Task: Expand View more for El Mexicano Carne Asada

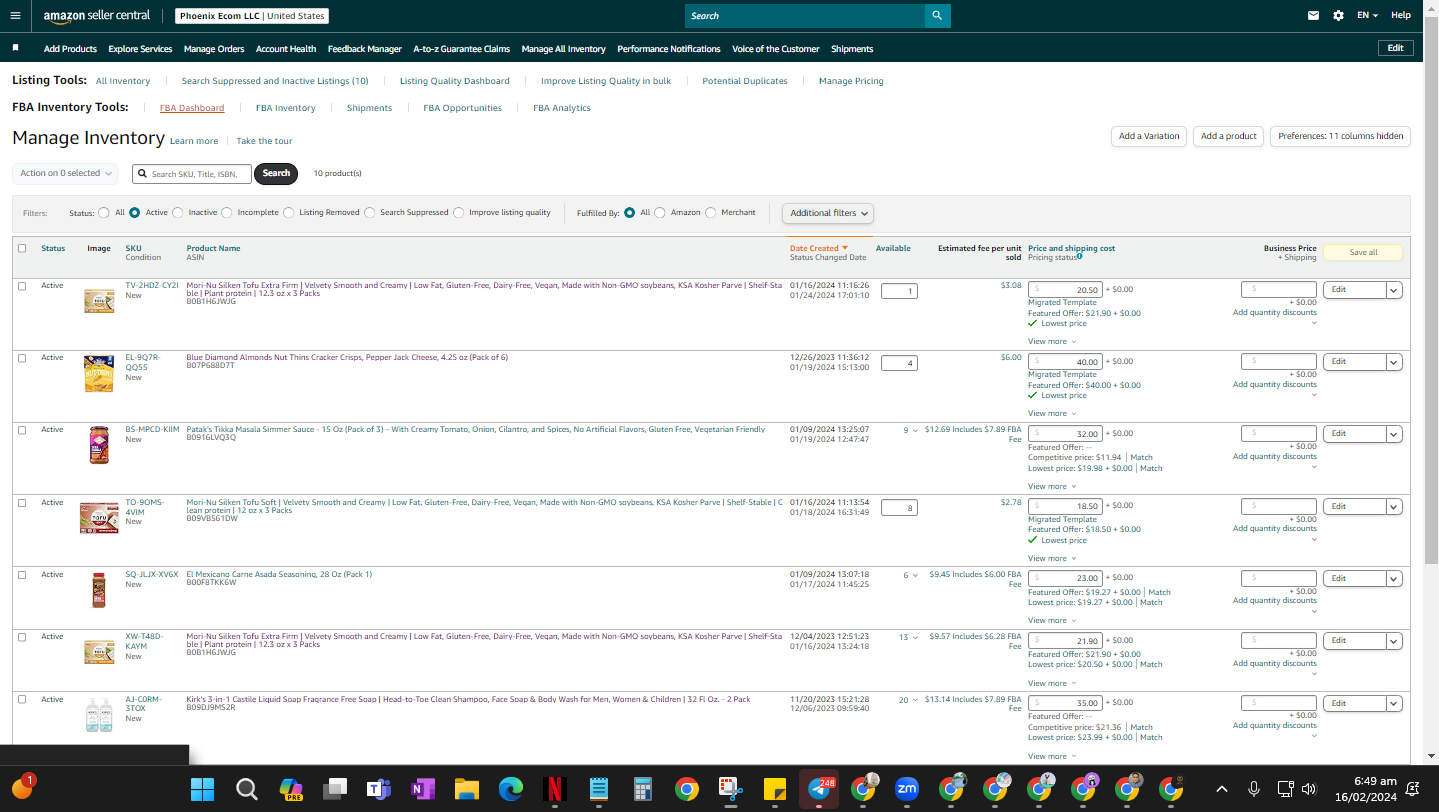Action: pos(1052,620)
